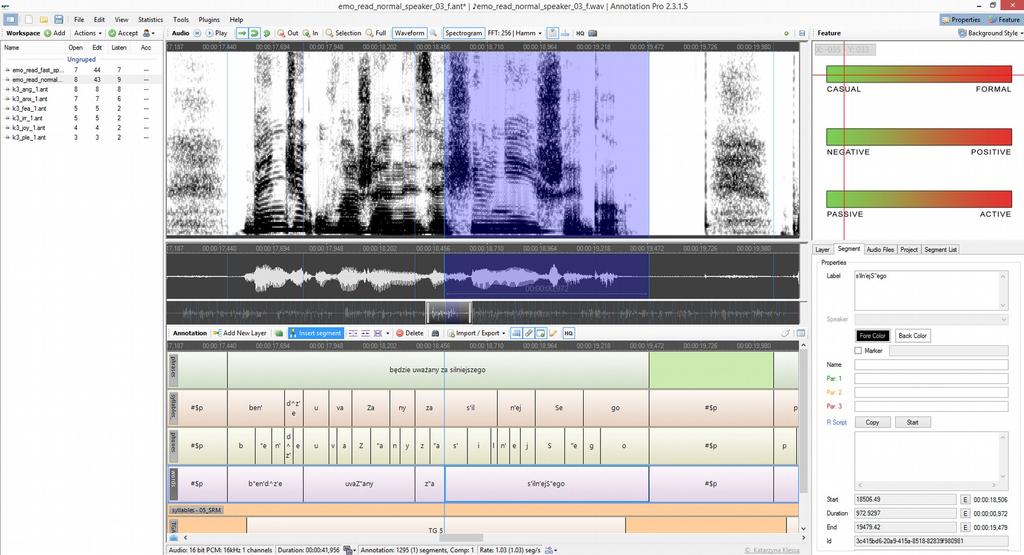Toggle the paperclip button in Annotation toolbar
Screen dimensions: 1024x555
(x=528, y=333)
